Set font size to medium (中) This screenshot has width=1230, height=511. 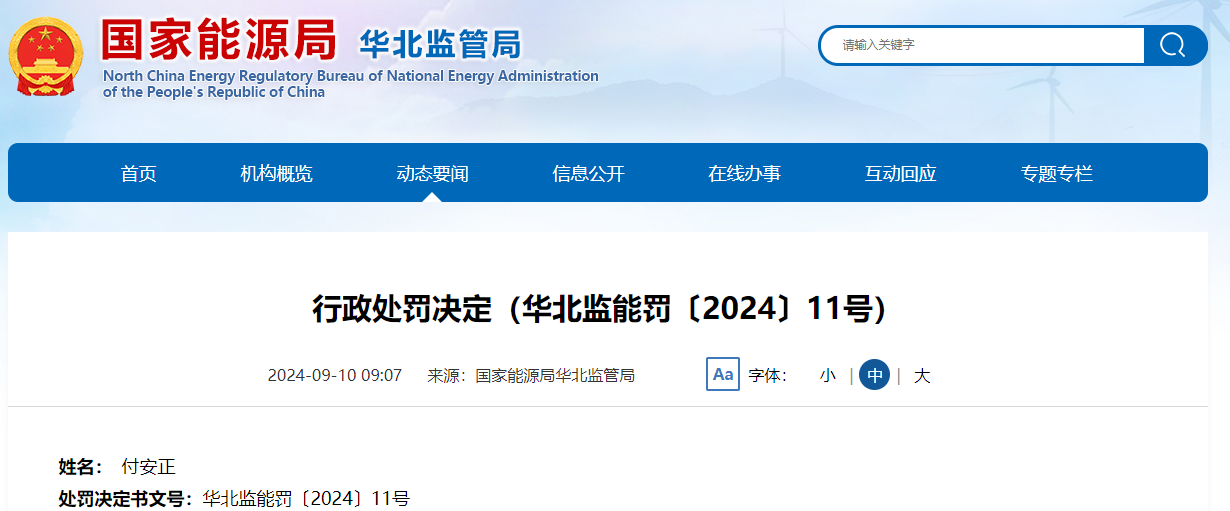874,375
